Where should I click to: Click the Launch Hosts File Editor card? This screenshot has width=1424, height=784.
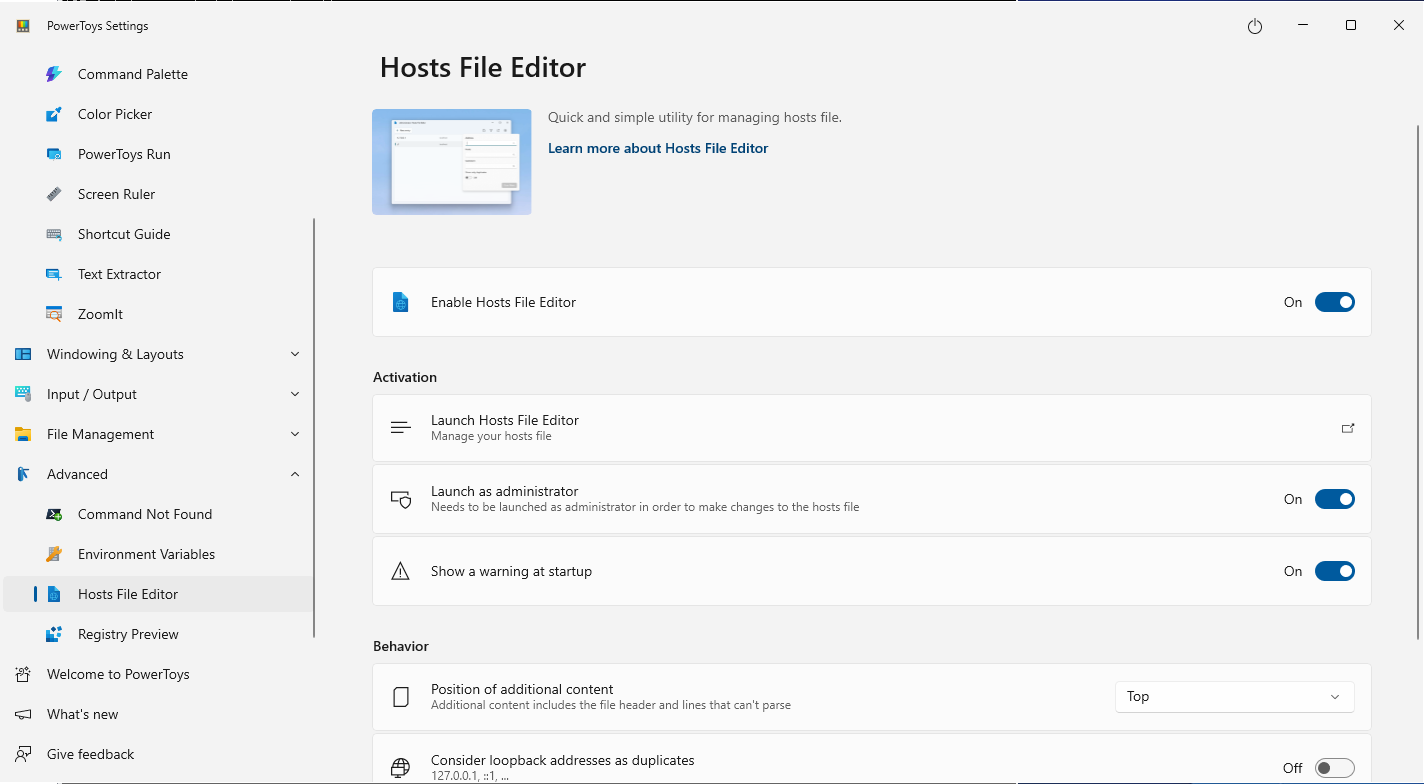(871, 428)
